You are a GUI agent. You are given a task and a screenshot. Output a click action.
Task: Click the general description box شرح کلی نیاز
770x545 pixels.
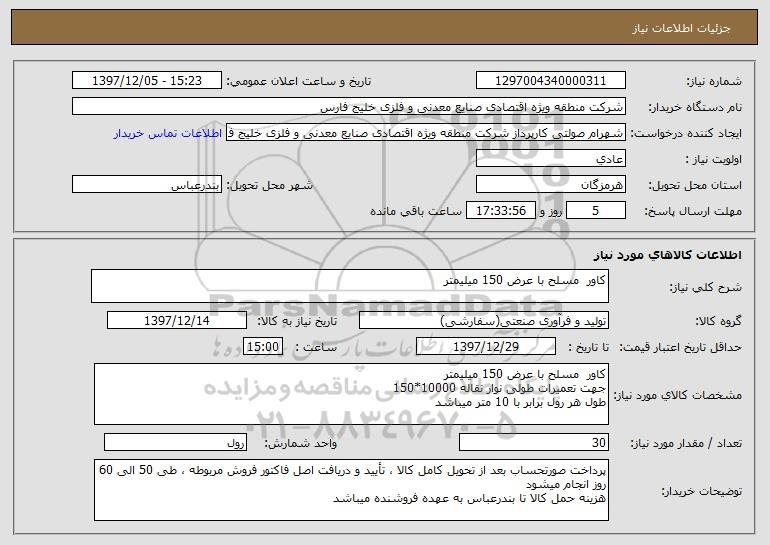tap(350, 286)
